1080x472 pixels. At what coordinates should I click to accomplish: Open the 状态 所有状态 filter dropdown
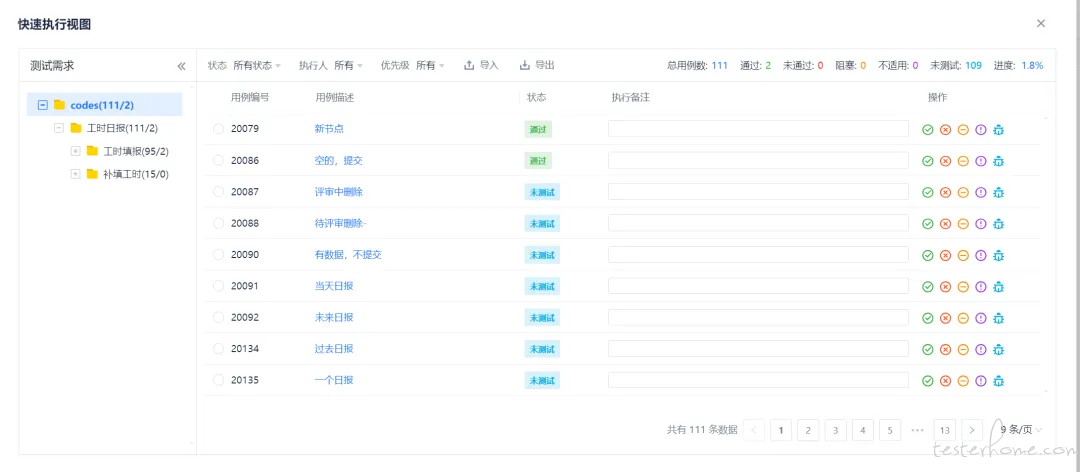click(x=257, y=65)
